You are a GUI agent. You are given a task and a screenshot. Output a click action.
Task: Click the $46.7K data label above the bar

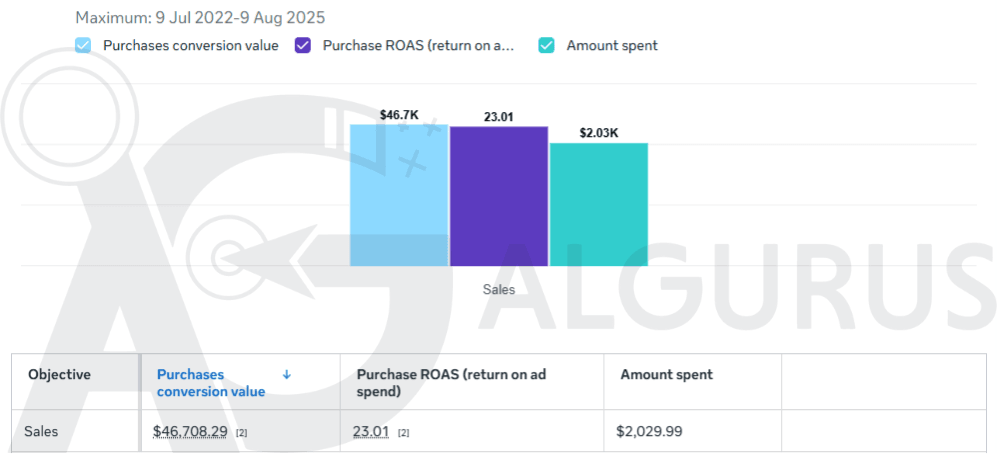tap(398, 115)
